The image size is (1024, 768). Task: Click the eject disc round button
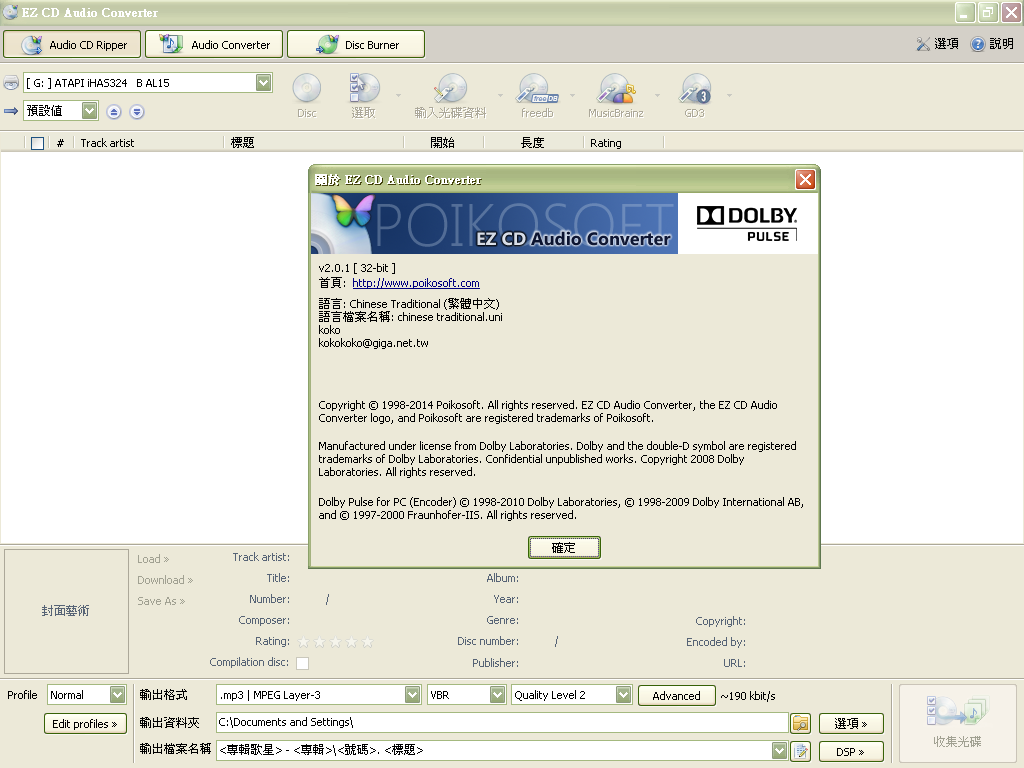click(114, 112)
